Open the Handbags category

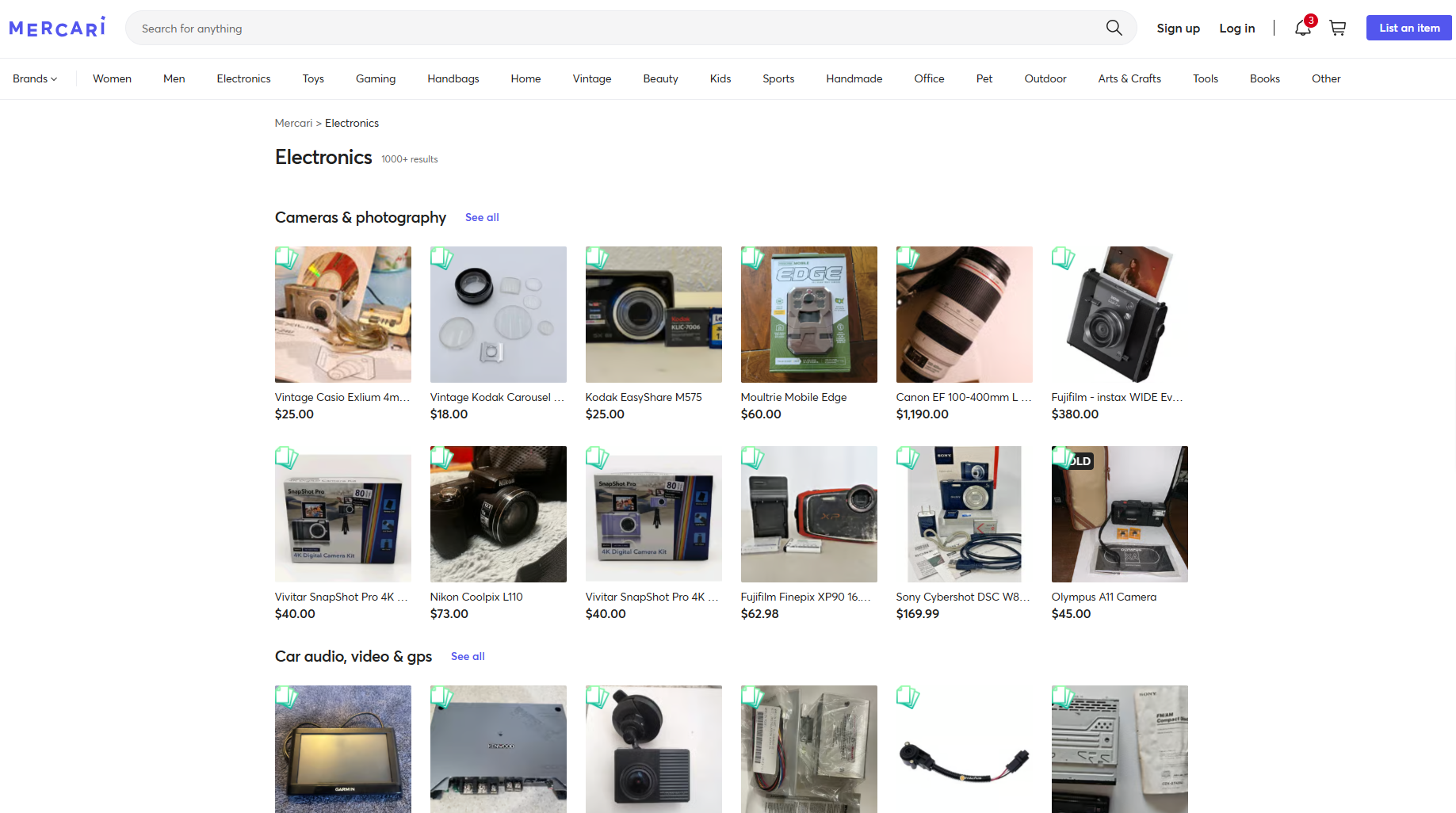[453, 78]
